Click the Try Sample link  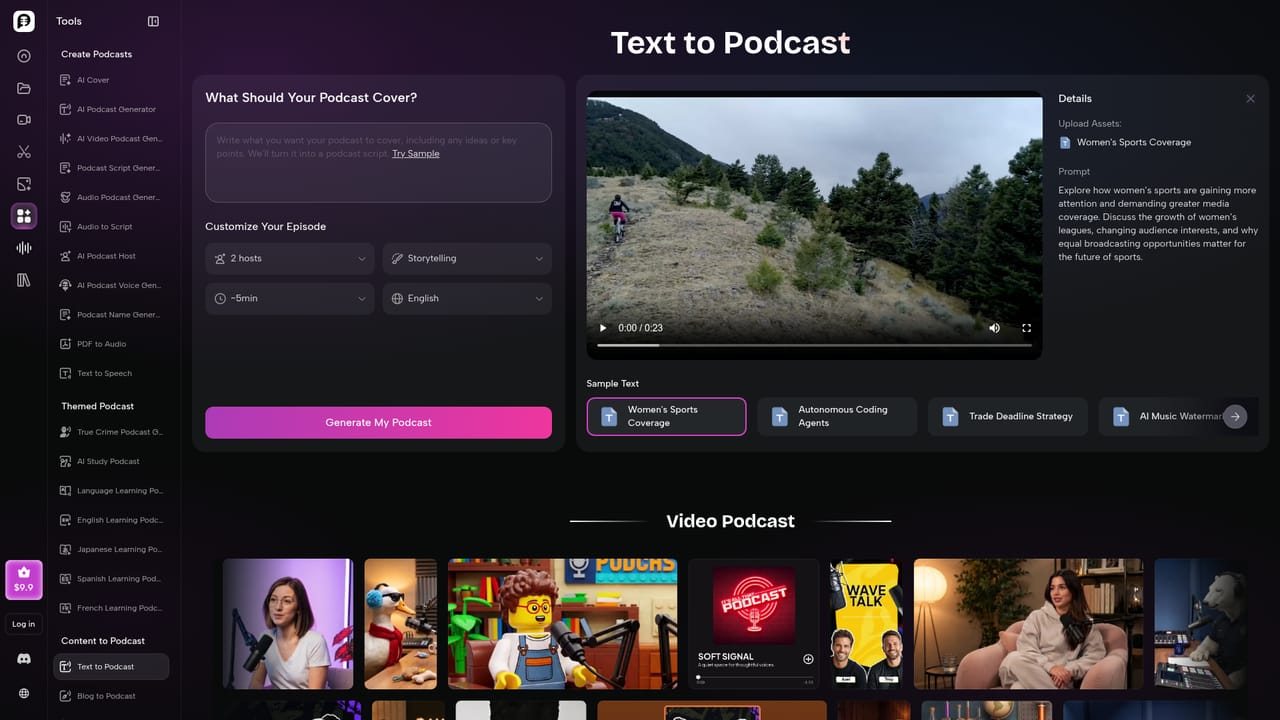[416, 154]
